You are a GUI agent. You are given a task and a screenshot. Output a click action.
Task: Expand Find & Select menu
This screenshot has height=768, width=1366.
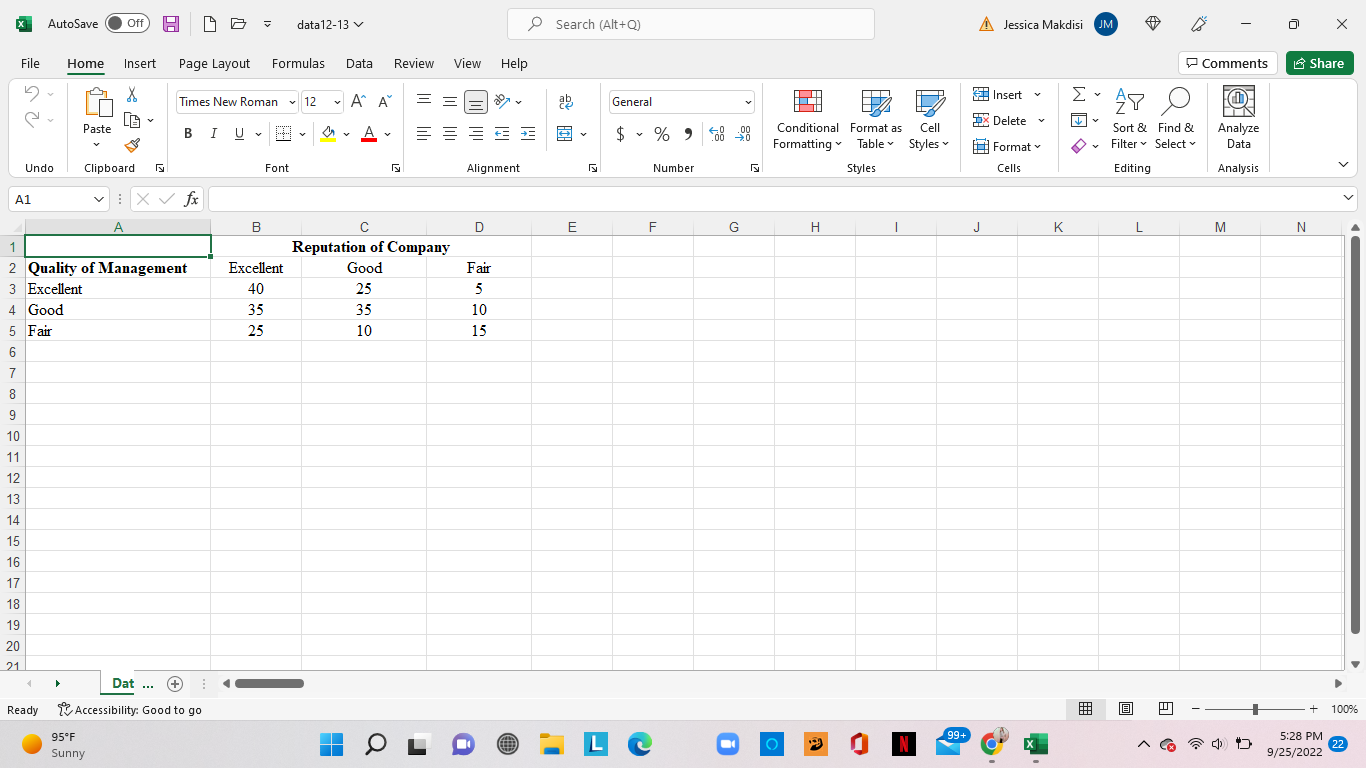pyautogui.click(x=1176, y=119)
